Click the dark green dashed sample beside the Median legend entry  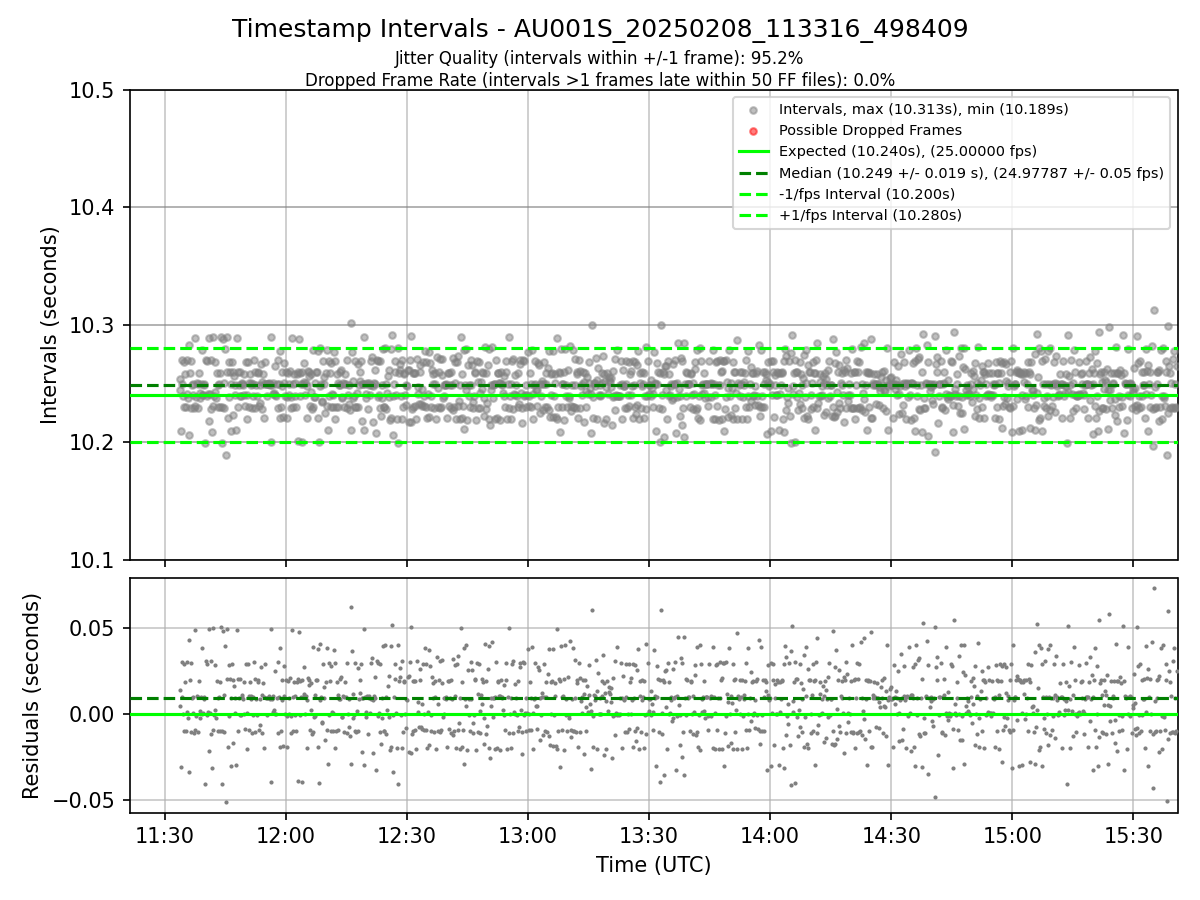point(754,173)
